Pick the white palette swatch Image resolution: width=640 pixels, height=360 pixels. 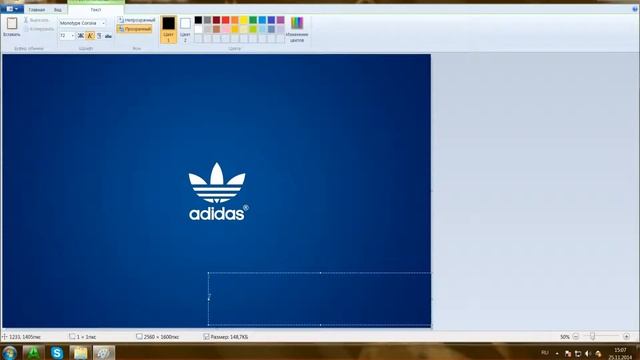point(198,29)
